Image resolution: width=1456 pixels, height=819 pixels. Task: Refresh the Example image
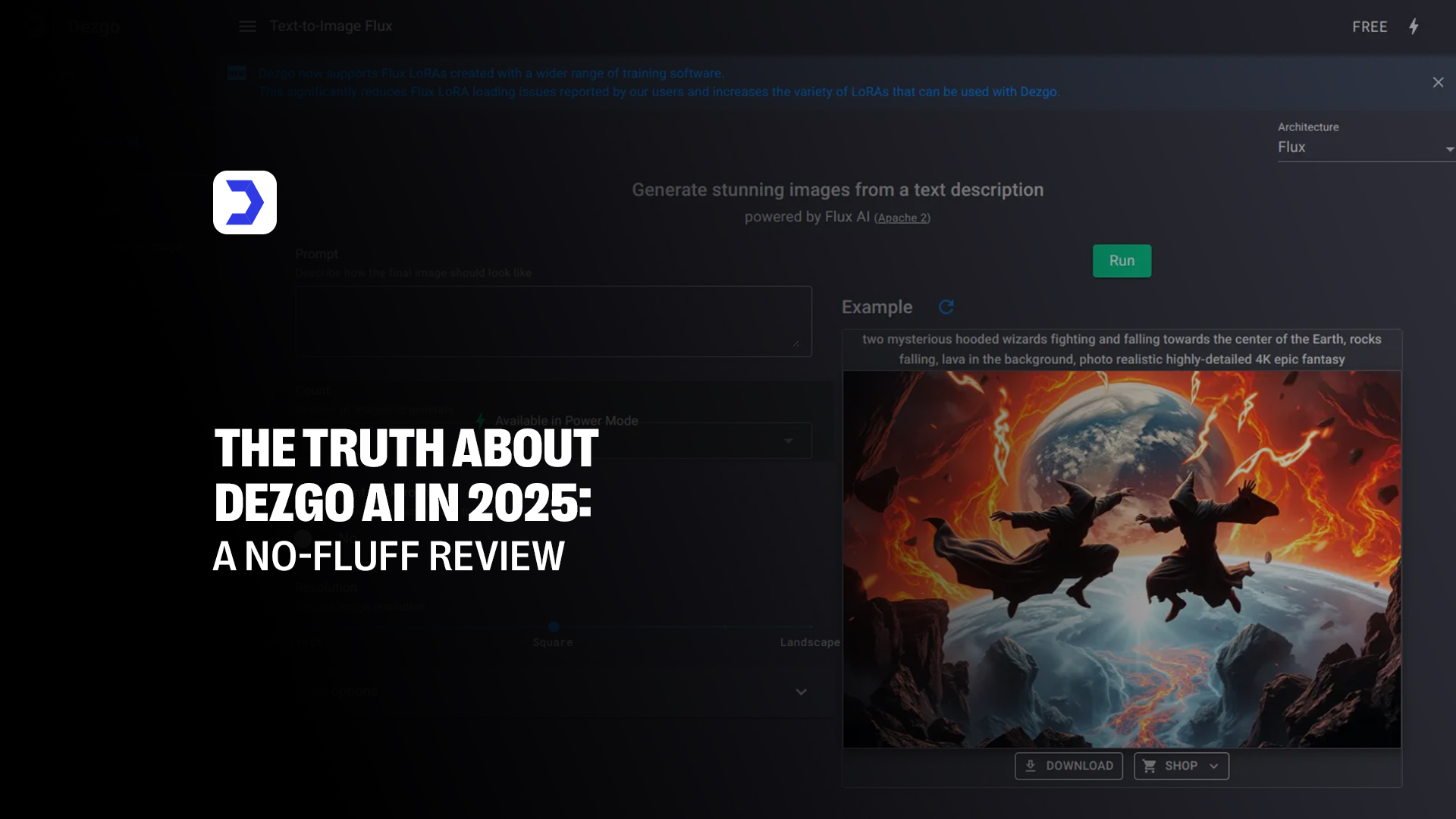(x=946, y=307)
